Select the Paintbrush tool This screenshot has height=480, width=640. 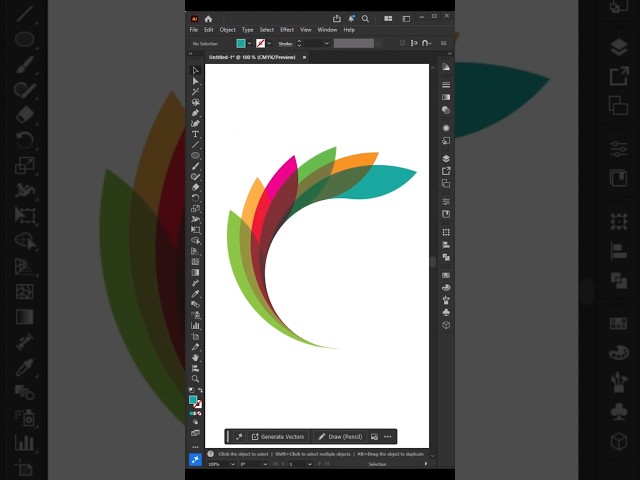[x=196, y=166]
